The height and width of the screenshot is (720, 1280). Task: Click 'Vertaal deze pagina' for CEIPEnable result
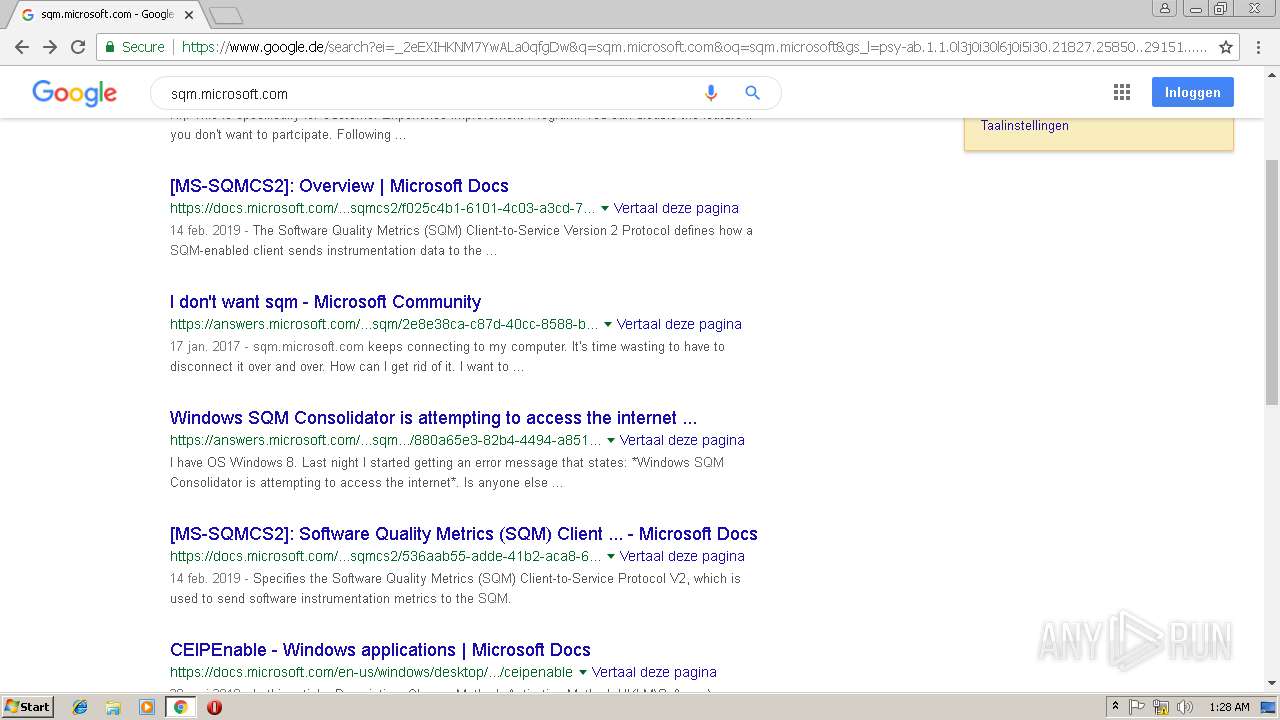pyautogui.click(x=654, y=673)
